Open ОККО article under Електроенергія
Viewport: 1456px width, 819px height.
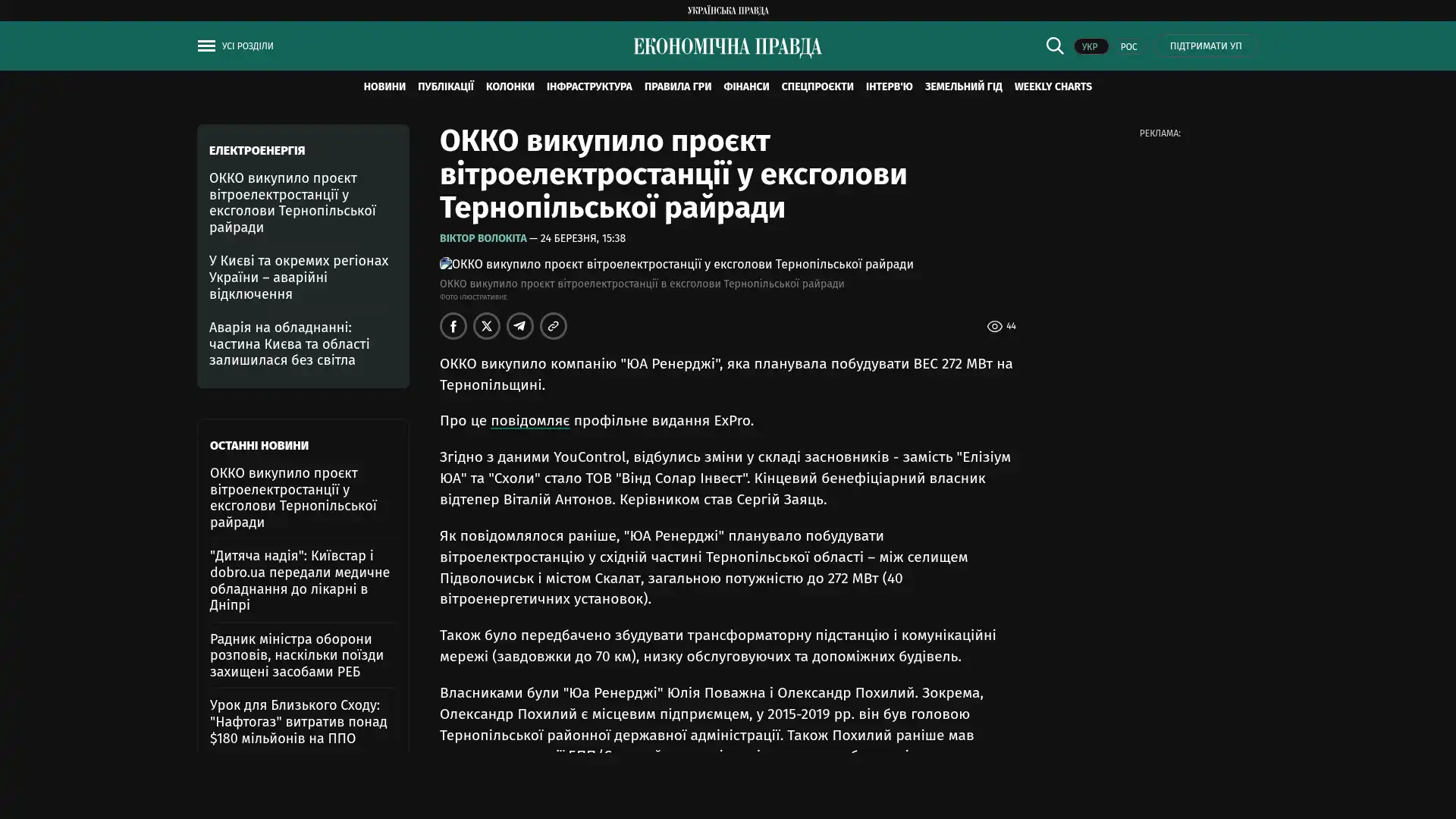293,202
